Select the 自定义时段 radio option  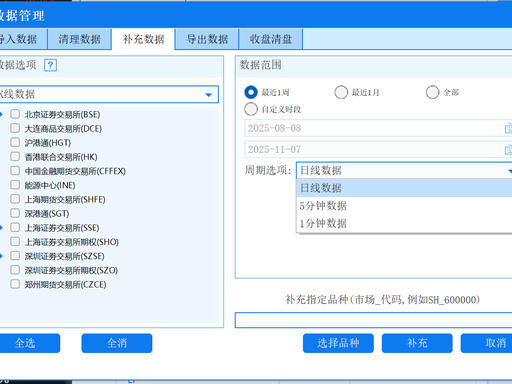251,109
